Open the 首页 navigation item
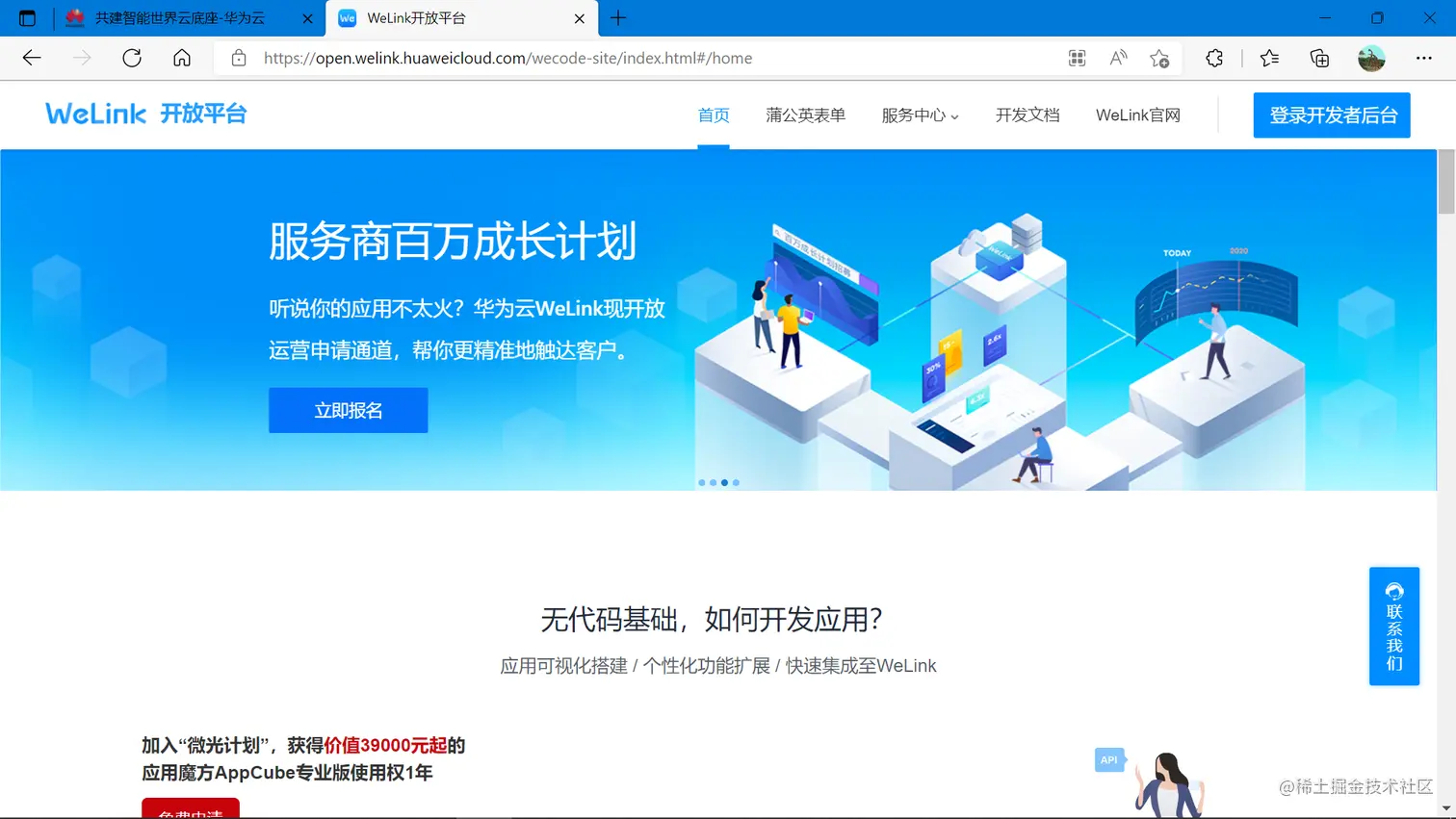This screenshot has width=1456, height=819. [x=714, y=115]
